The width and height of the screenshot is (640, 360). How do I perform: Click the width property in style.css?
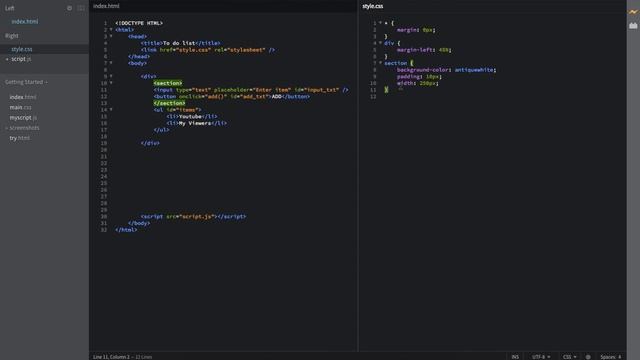tap(405, 83)
